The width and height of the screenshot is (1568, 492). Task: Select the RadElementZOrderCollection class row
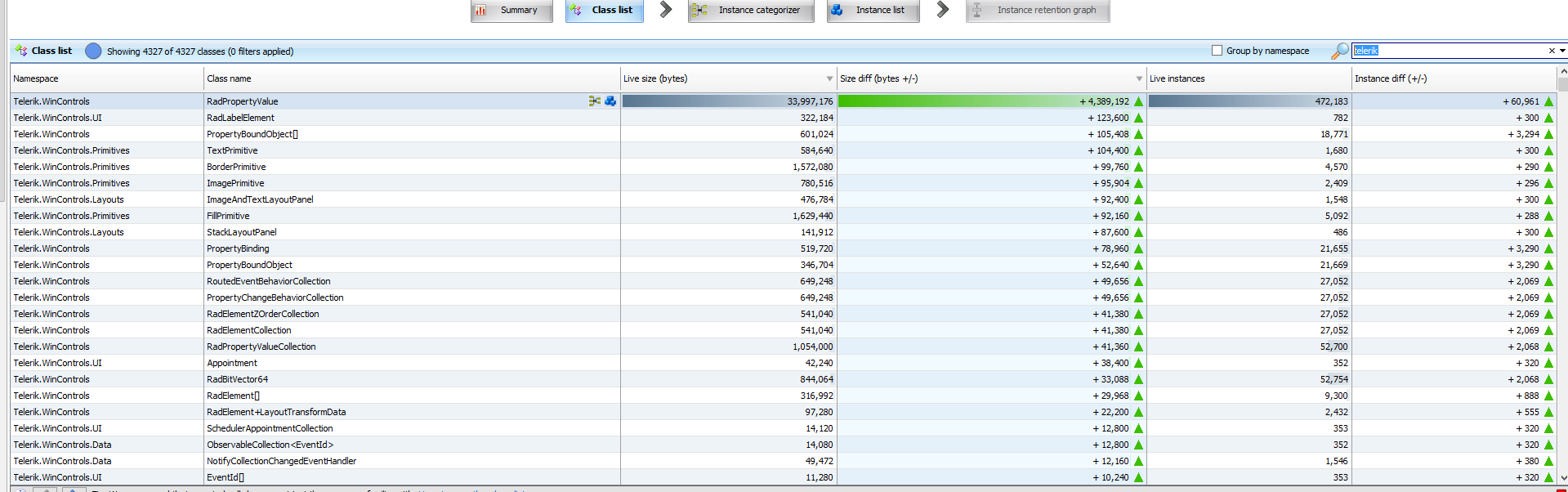(783, 314)
